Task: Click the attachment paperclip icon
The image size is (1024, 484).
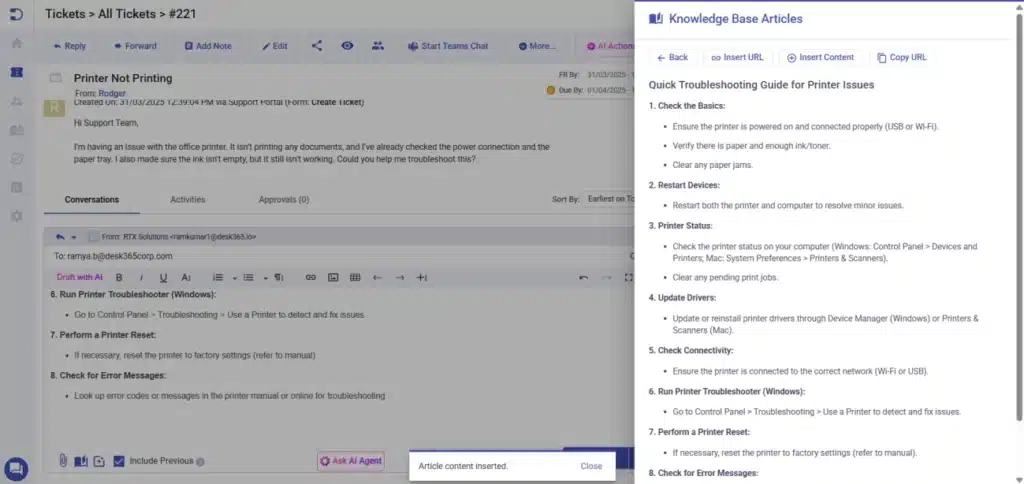Action: point(62,461)
